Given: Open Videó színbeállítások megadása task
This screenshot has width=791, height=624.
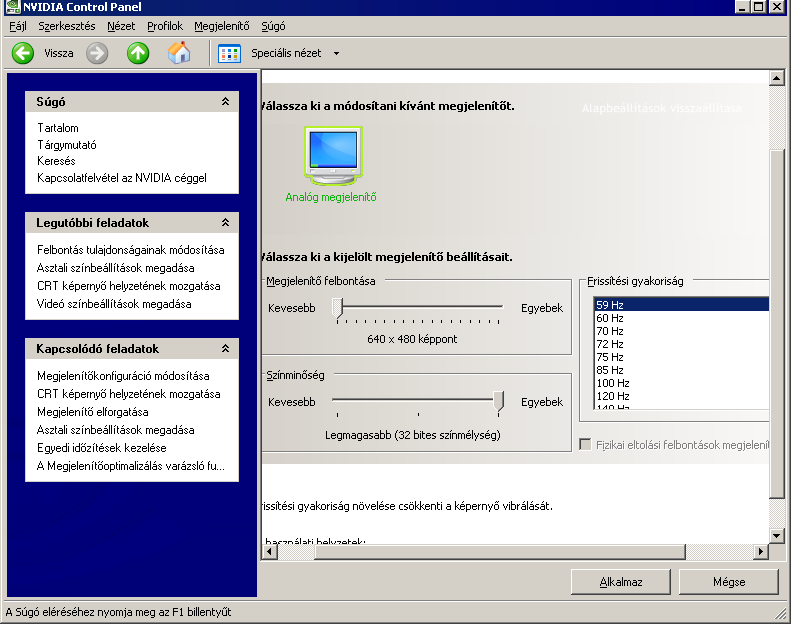Looking at the screenshot, I should click(114, 304).
